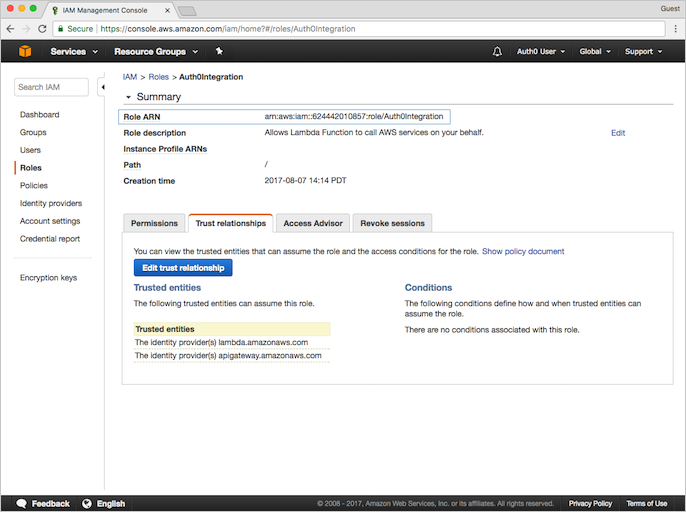The image size is (686, 512).
Task: Click the Feedback footer button
Action: pyautogui.click(x=43, y=504)
